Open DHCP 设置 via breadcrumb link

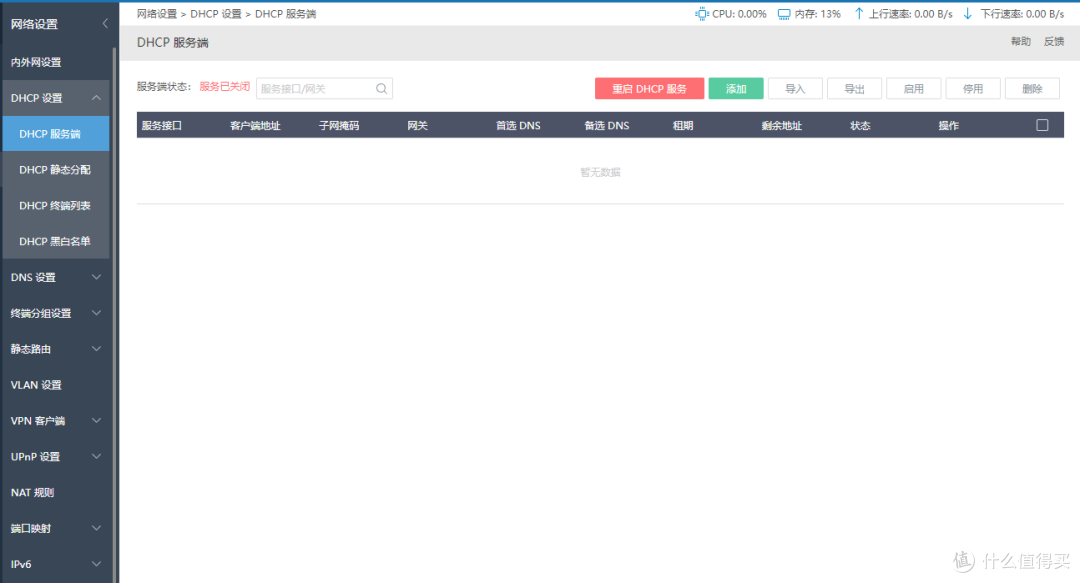(218, 13)
